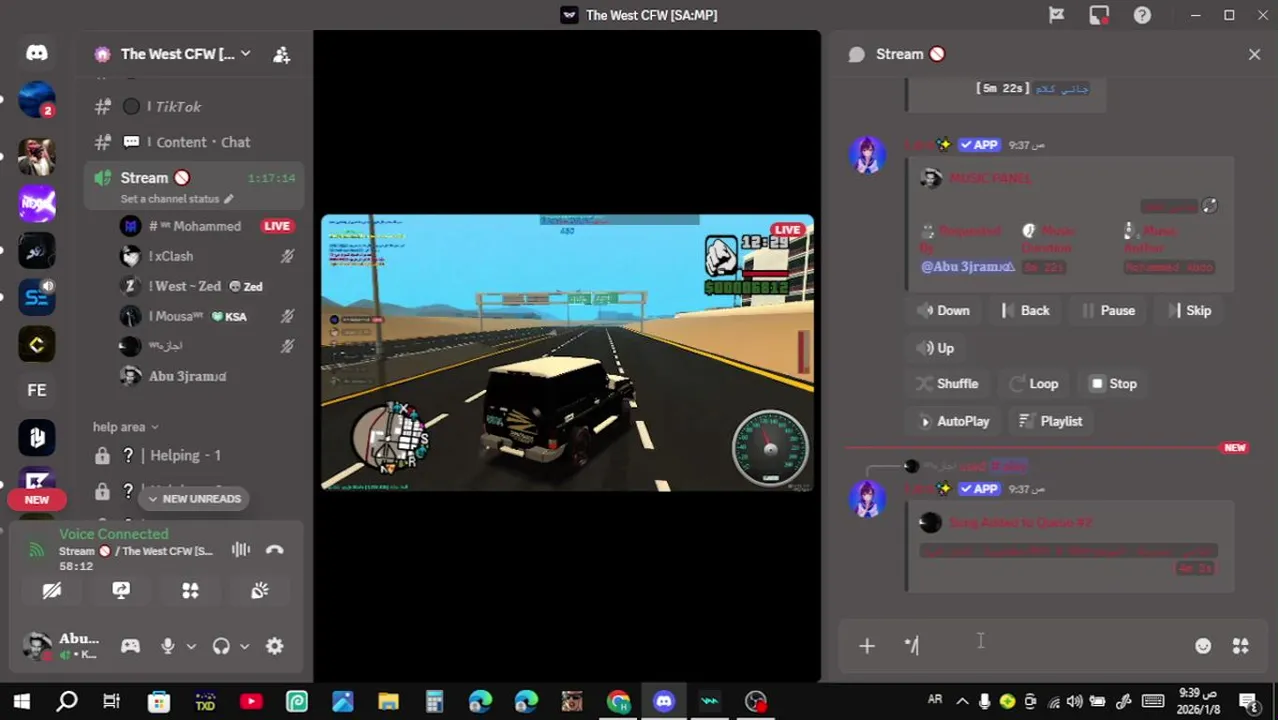Share your screen from voice panel
Screen dimensions: 1278x720
point(121,591)
